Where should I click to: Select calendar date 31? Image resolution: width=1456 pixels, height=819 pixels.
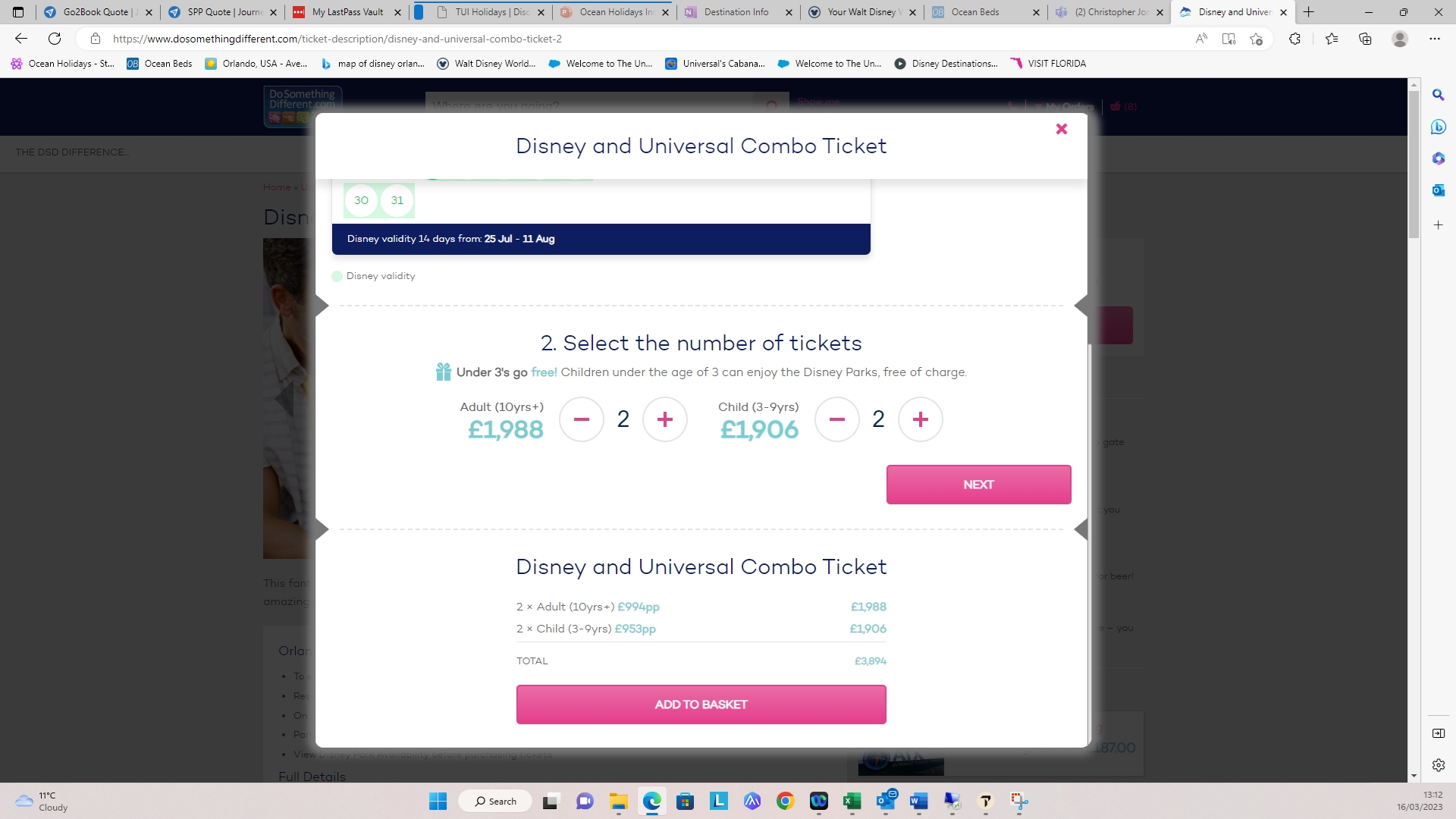(x=397, y=200)
